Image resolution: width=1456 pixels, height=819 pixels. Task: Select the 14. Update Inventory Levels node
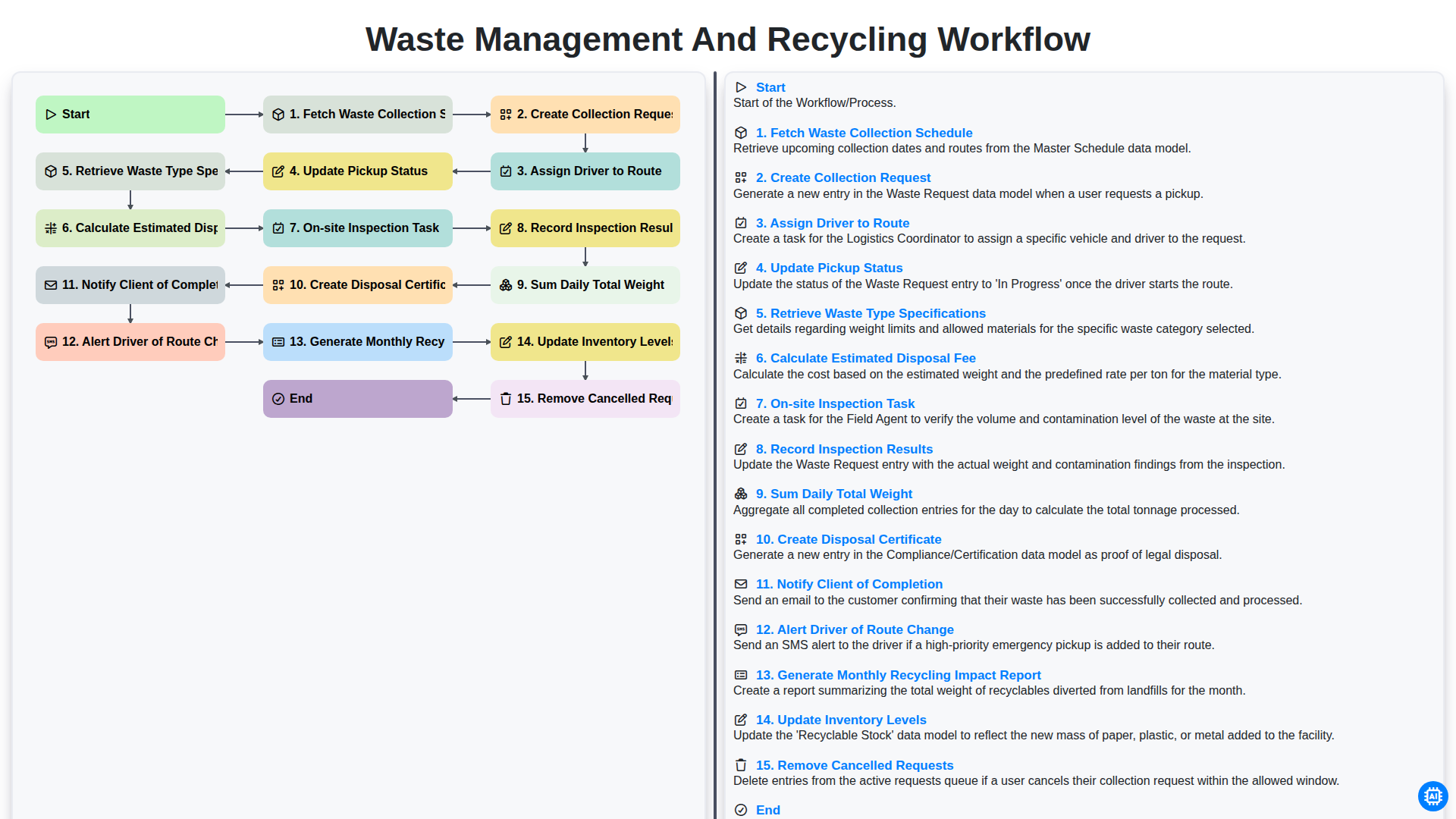(585, 342)
